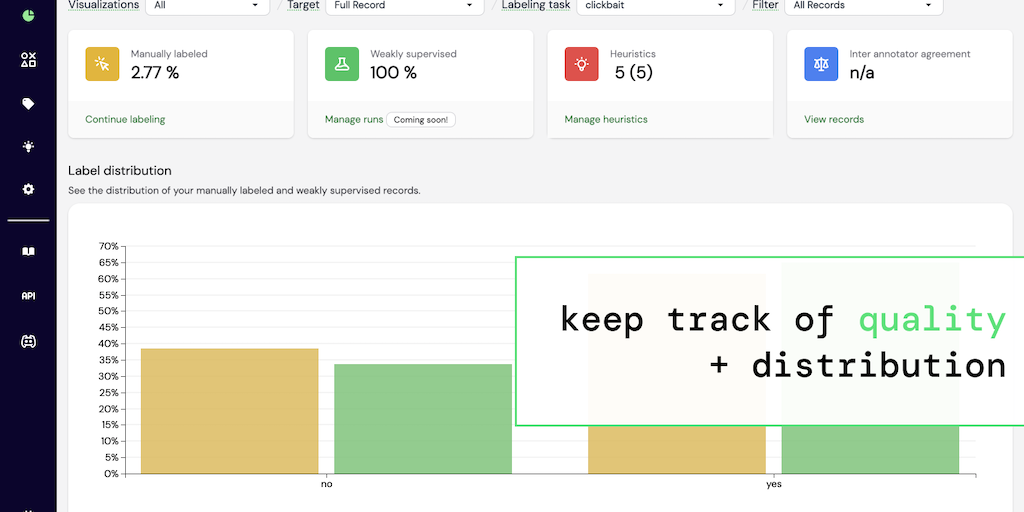
Task: Open the tag labeling icon in sidebar
Action: [28, 104]
